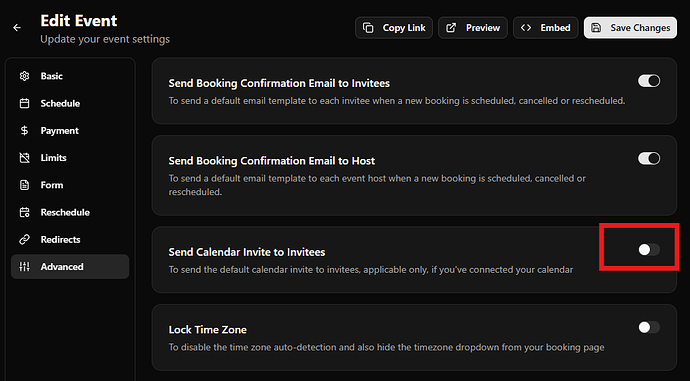Select the Form section
Screen dimensions: 690x381
click(70, 185)
